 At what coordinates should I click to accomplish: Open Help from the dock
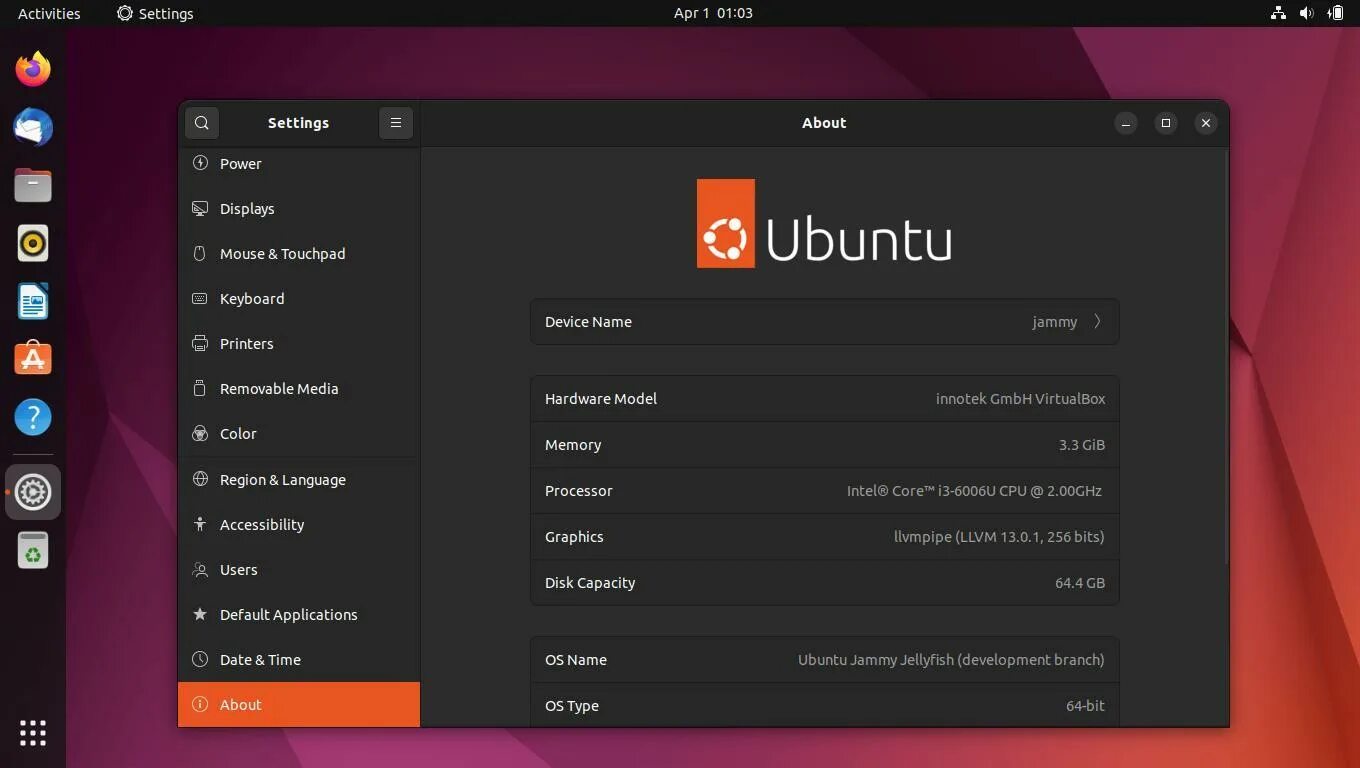[x=33, y=417]
